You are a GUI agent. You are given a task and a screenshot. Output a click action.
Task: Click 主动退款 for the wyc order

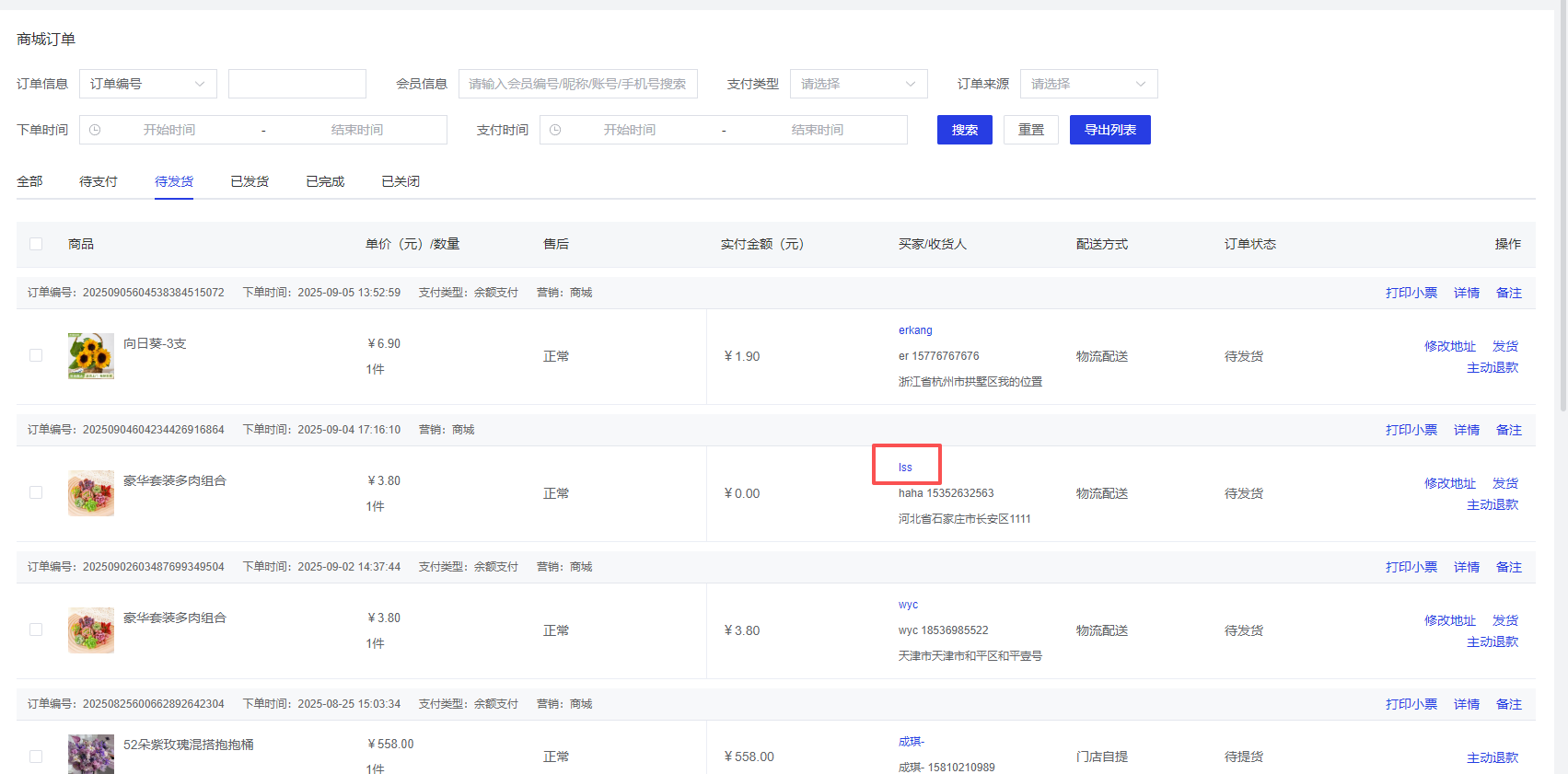point(1493,641)
